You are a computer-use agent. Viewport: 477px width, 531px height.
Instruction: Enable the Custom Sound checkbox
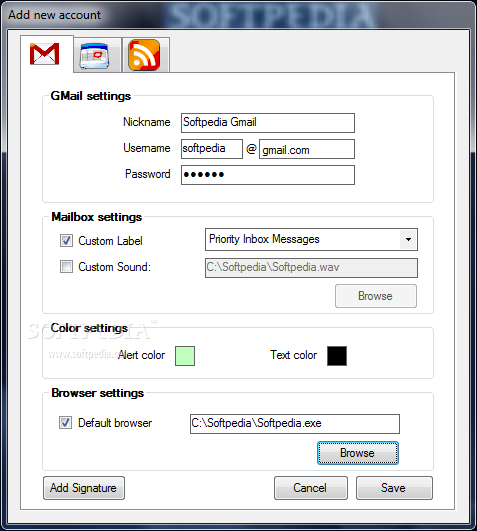(x=66, y=267)
